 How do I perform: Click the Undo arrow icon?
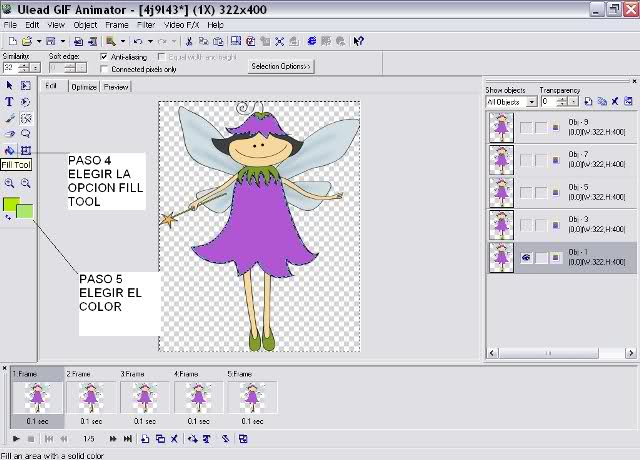[138, 41]
